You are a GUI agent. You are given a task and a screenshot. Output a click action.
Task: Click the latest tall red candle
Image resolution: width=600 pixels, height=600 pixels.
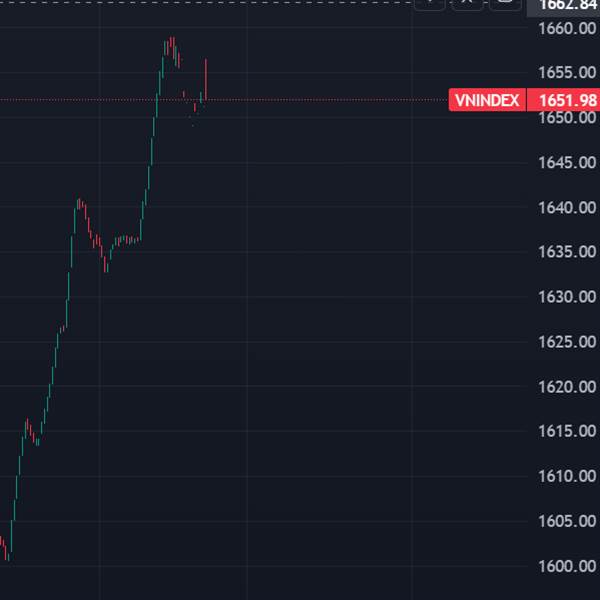[205, 78]
